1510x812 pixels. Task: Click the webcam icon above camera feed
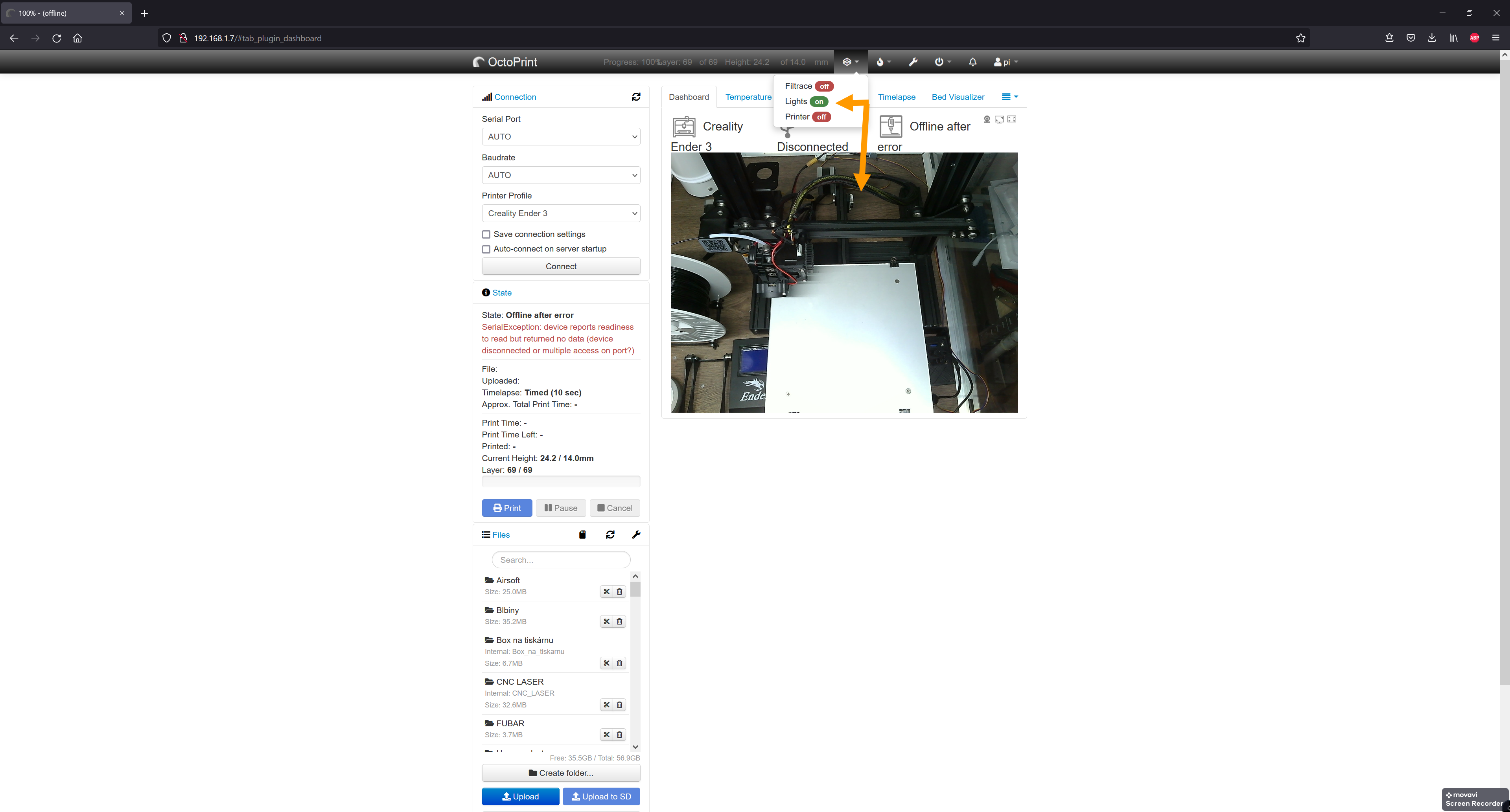987,119
